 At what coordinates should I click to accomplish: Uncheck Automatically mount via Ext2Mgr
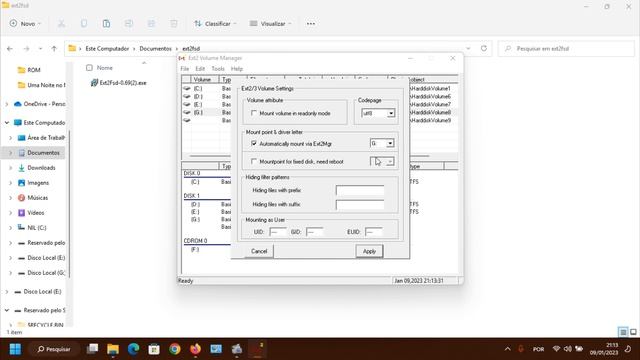point(254,144)
